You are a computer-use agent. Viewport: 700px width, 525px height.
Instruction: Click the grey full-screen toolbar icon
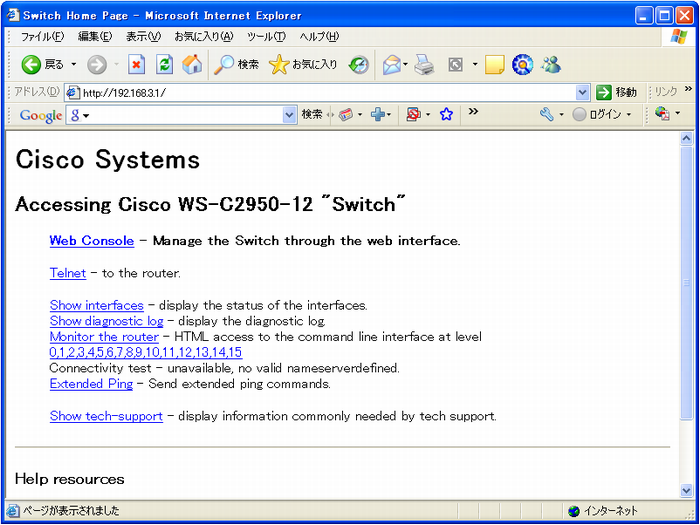(455, 65)
